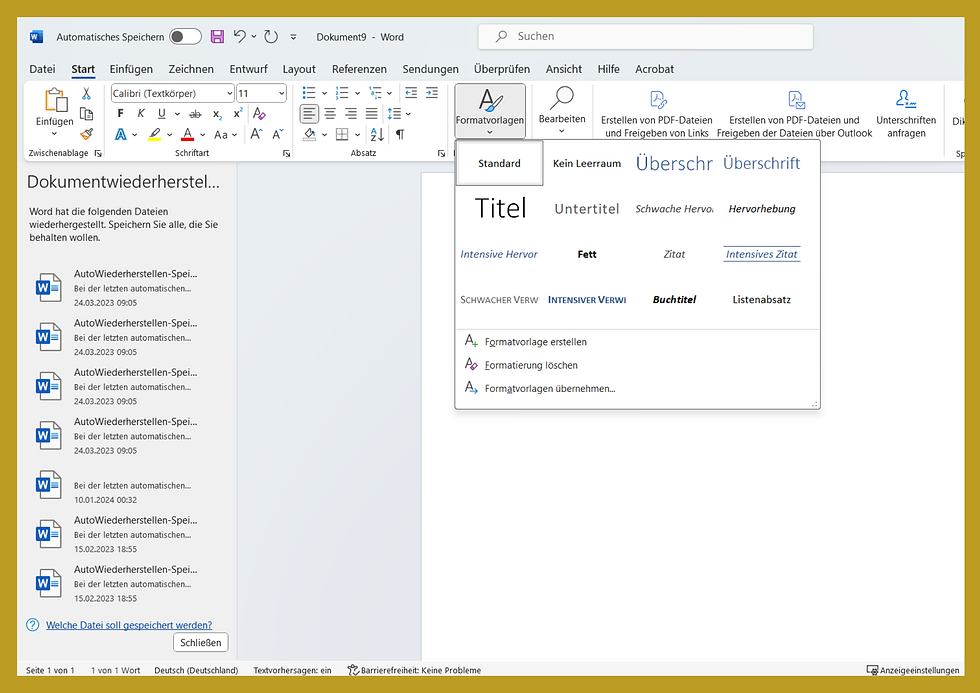Image resolution: width=980 pixels, height=693 pixels.
Task: Expand the font color arrow
Action: pyautogui.click(x=202, y=134)
